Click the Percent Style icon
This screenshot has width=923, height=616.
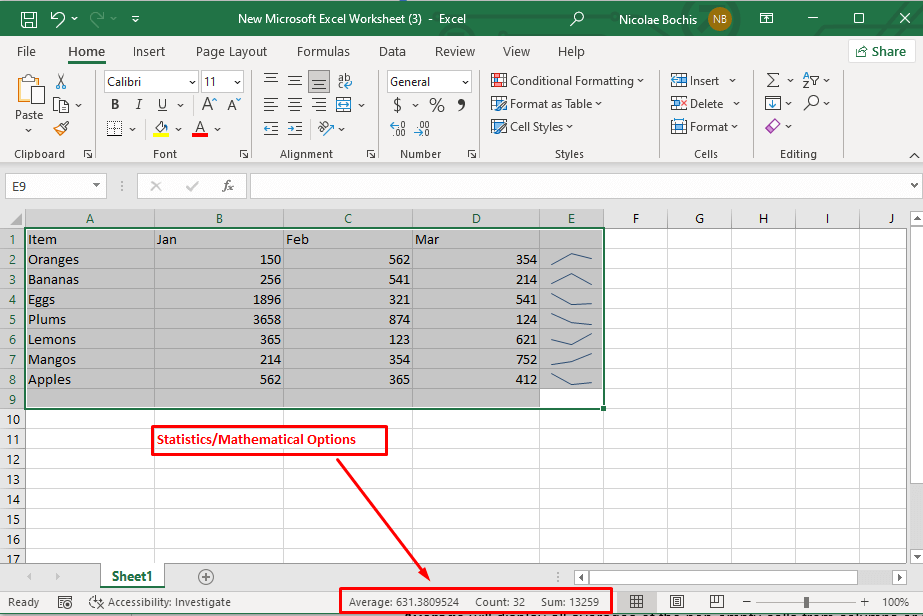point(437,105)
